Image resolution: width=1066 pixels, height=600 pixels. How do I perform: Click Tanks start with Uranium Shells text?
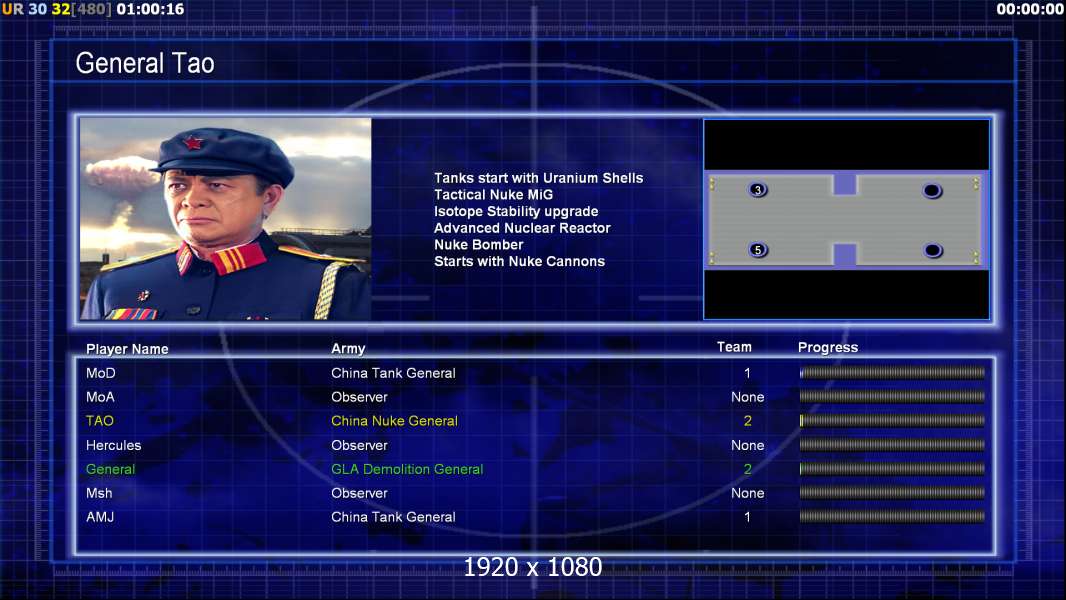pyautogui.click(x=538, y=178)
